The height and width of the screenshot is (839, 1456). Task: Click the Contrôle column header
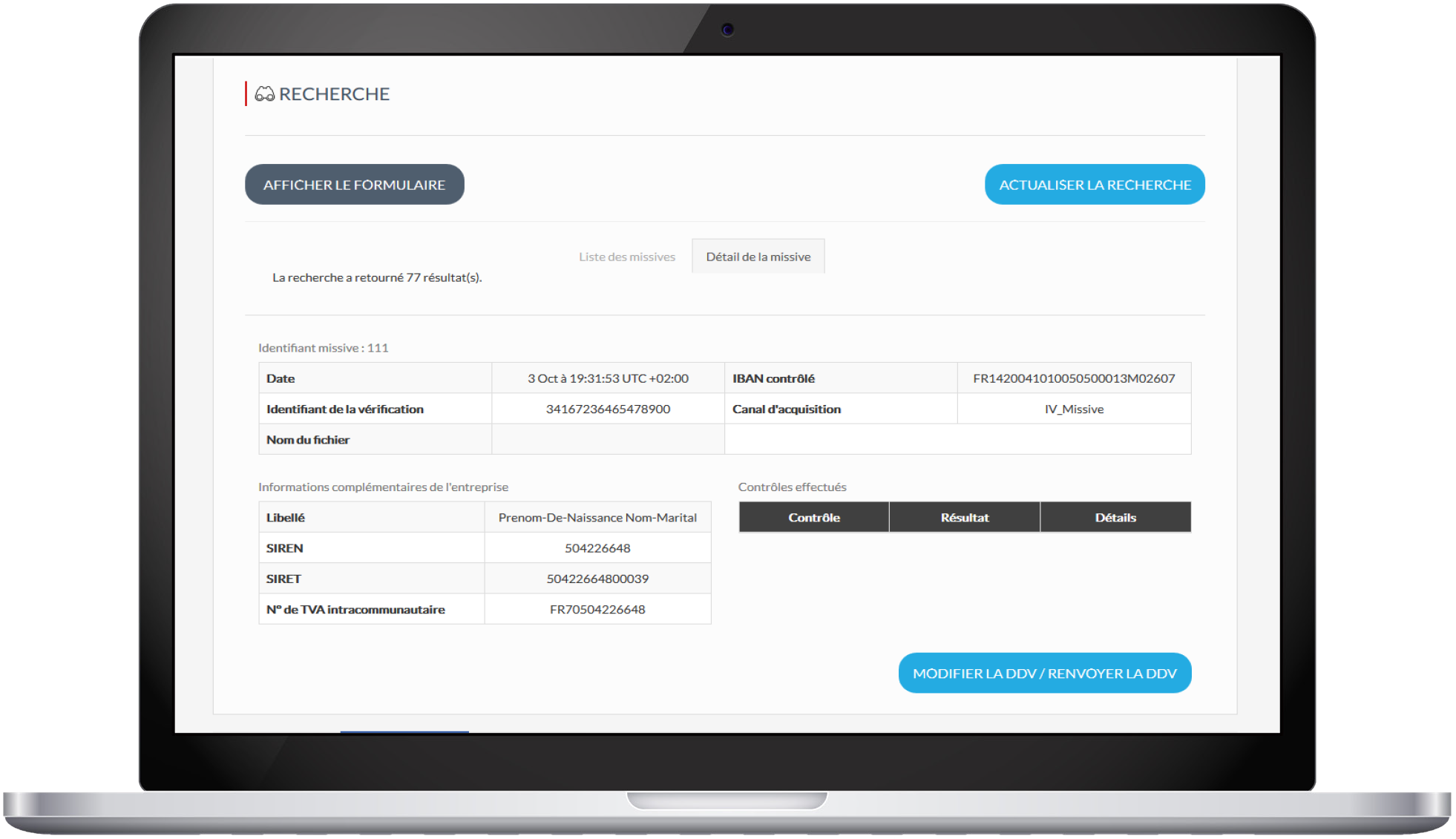tap(814, 518)
